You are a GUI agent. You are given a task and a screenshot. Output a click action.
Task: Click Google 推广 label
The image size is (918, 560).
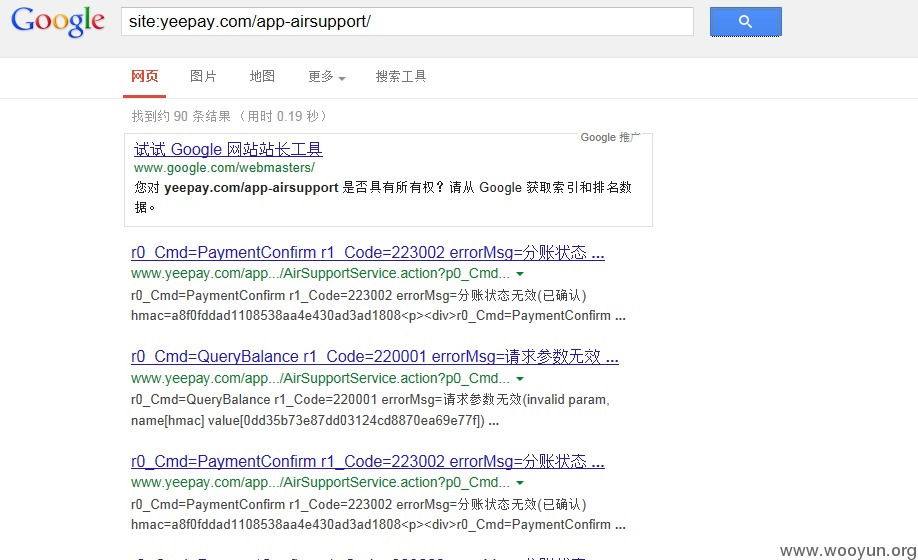[609, 137]
